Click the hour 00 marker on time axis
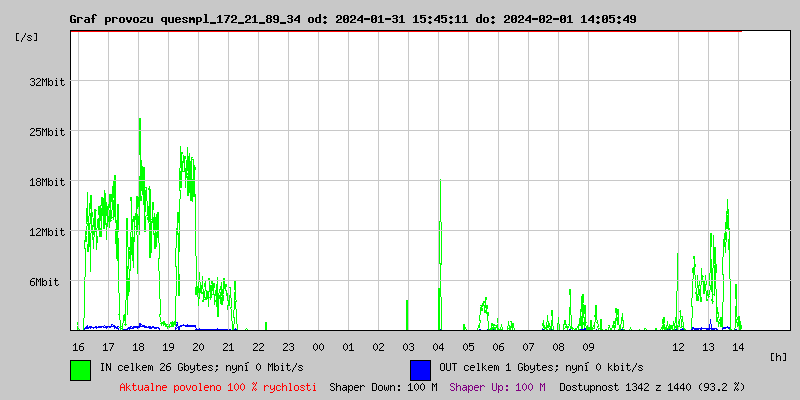 tap(318, 347)
